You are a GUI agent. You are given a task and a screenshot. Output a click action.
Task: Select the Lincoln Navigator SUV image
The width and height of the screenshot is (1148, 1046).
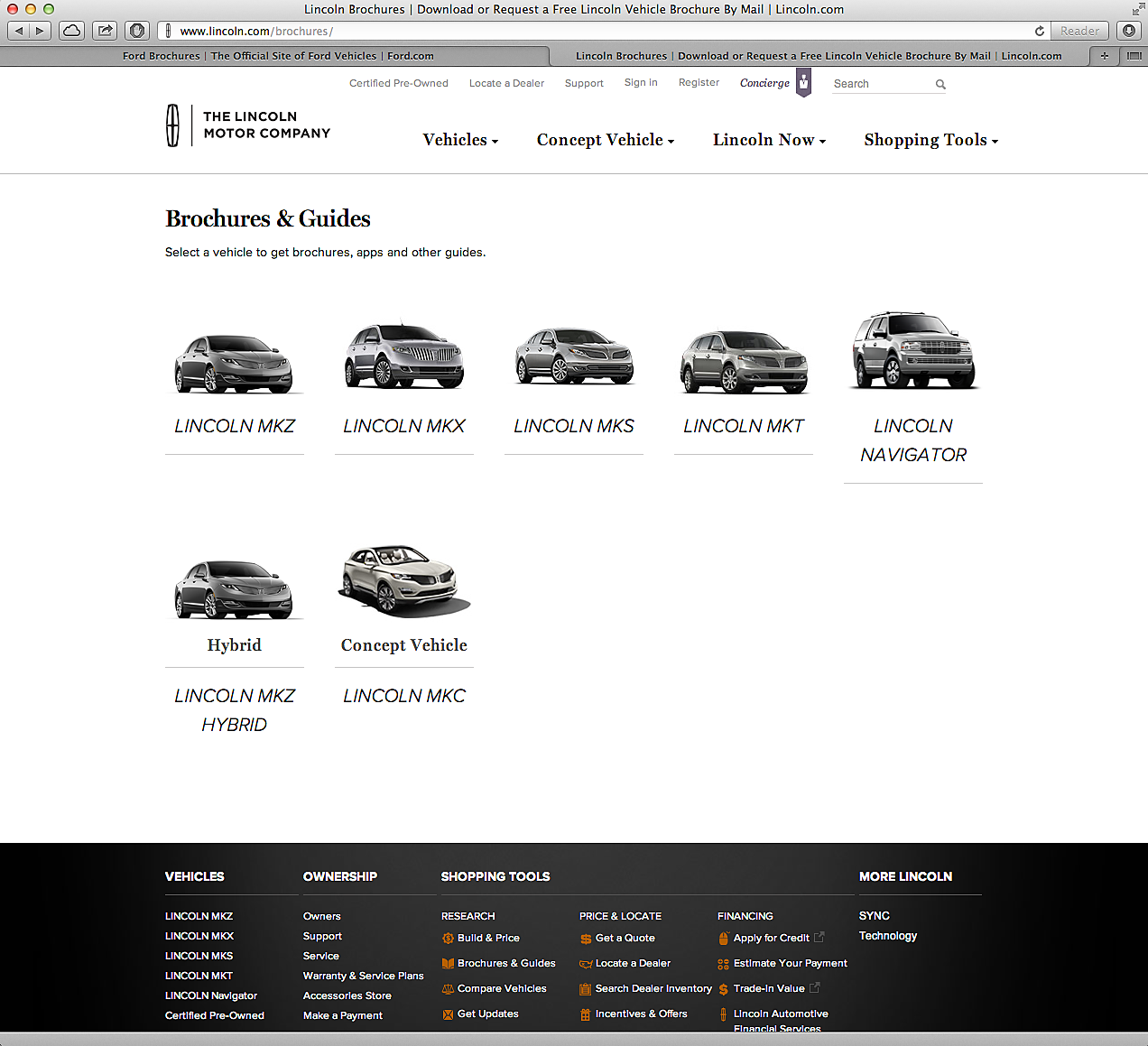pos(913,350)
